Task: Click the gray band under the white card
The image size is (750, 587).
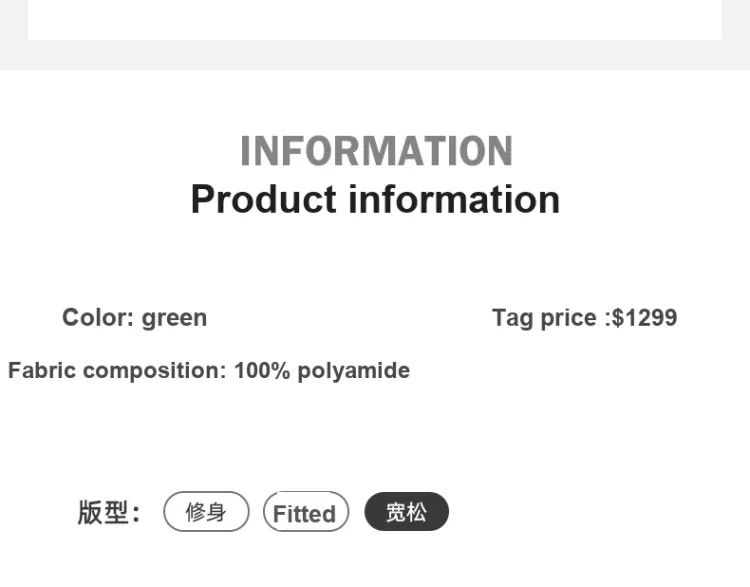Action: click(x=375, y=55)
